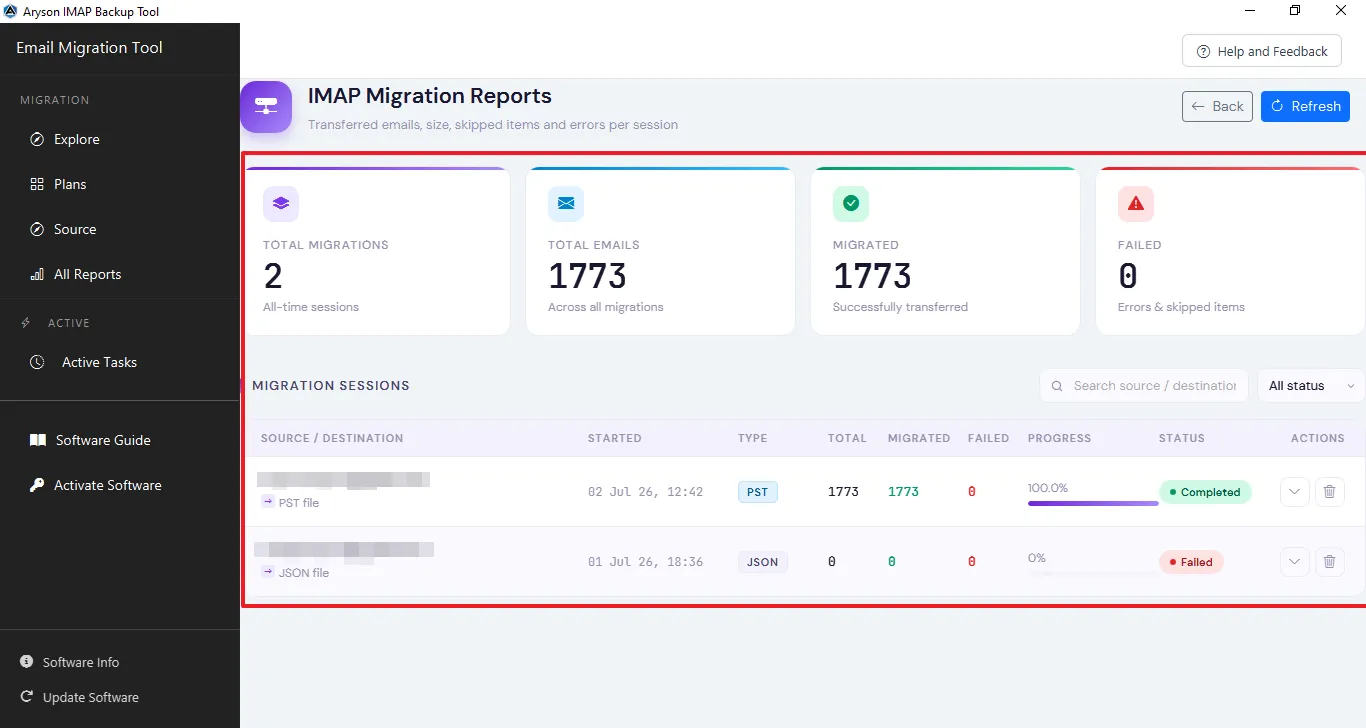Open Active Tasks in sidebar

(99, 362)
